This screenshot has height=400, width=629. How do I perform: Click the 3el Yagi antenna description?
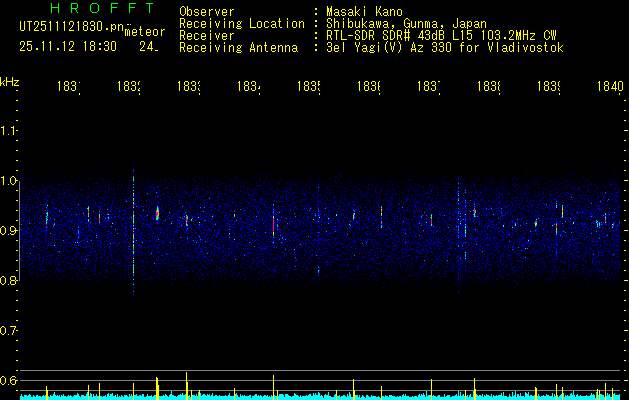tap(445, 48)
